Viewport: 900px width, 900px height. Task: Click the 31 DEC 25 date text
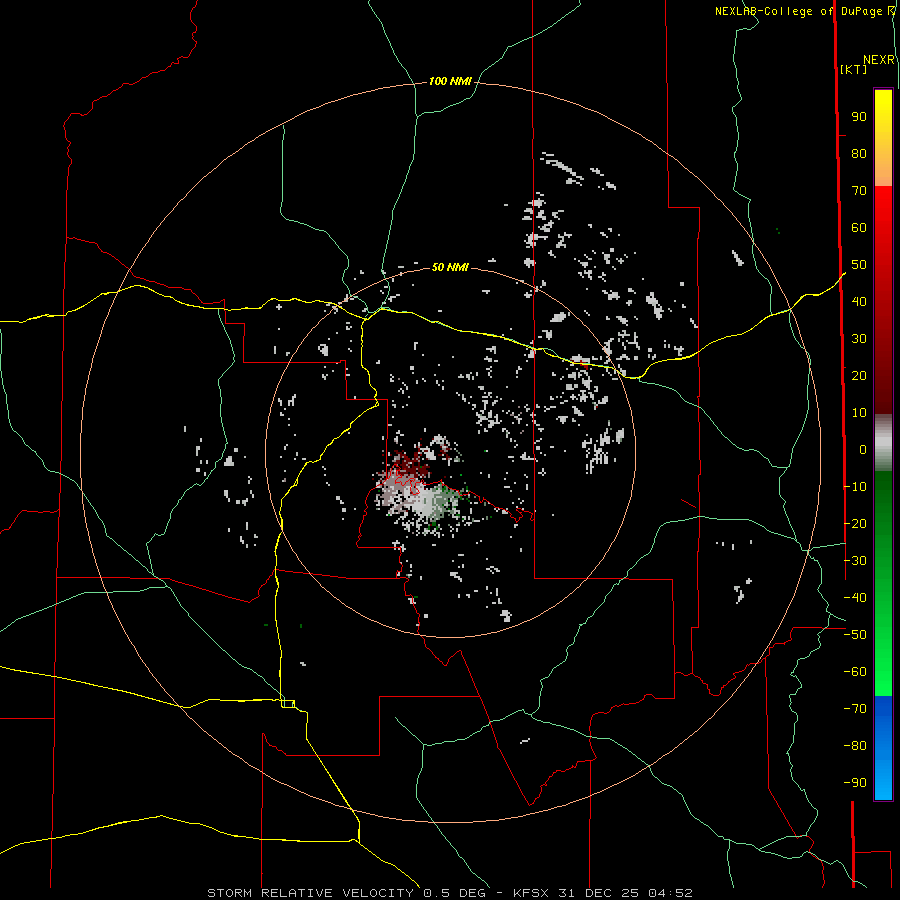pos(599,893)
